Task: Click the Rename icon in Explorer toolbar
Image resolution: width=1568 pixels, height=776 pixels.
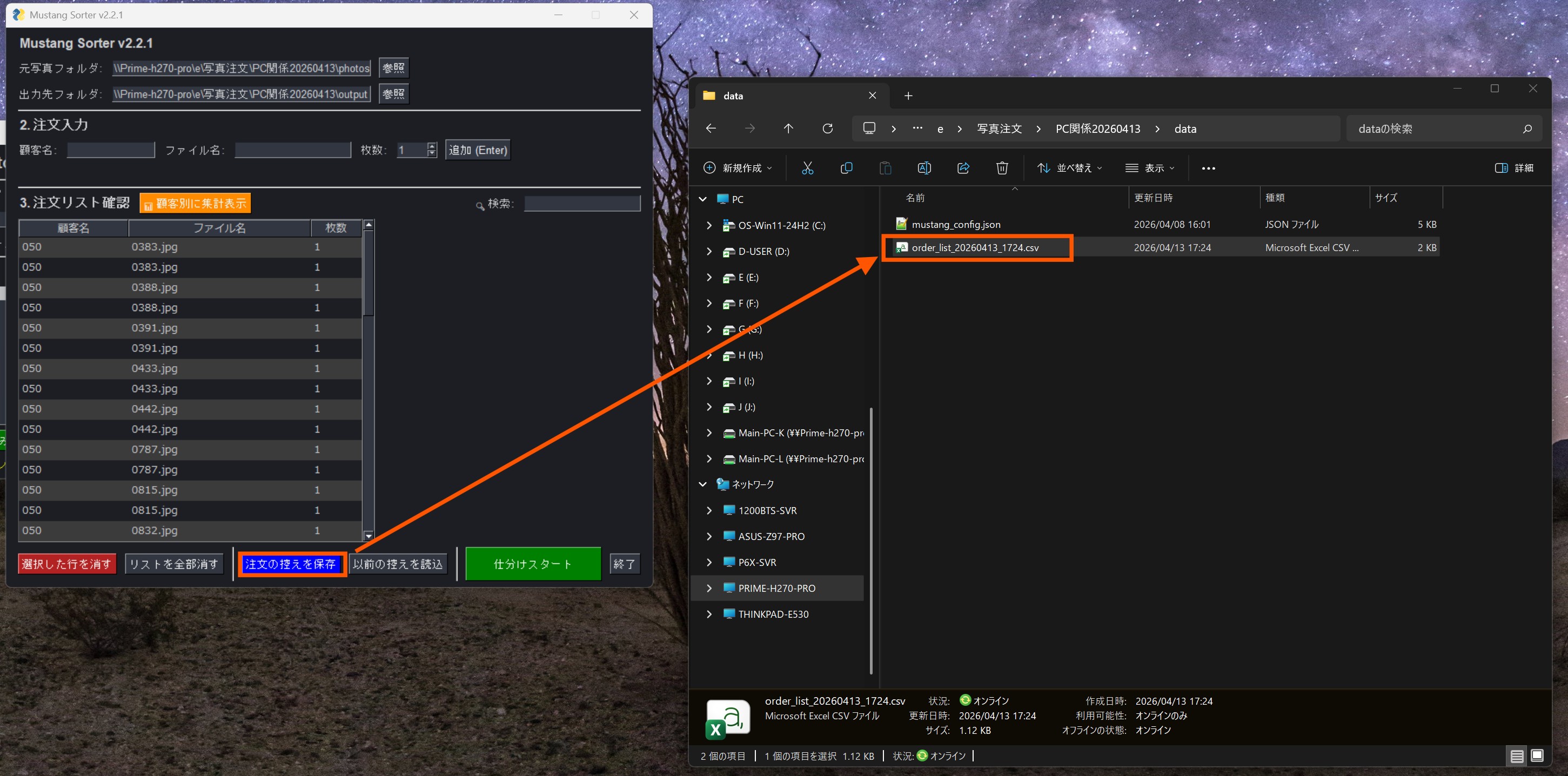Action: click(924, 168)
